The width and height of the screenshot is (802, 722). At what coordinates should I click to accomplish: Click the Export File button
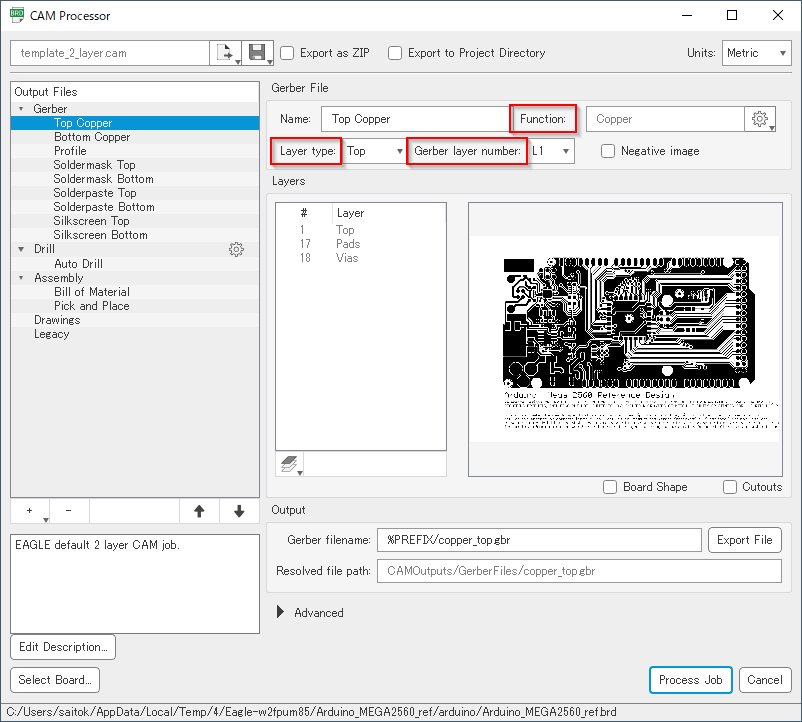(744, 540)
